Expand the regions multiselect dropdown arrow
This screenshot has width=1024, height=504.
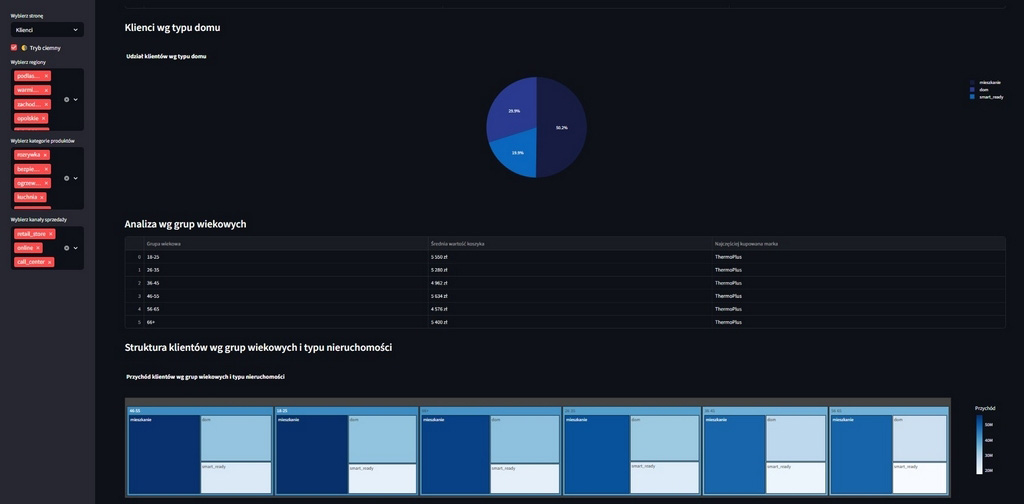[76, 99]
